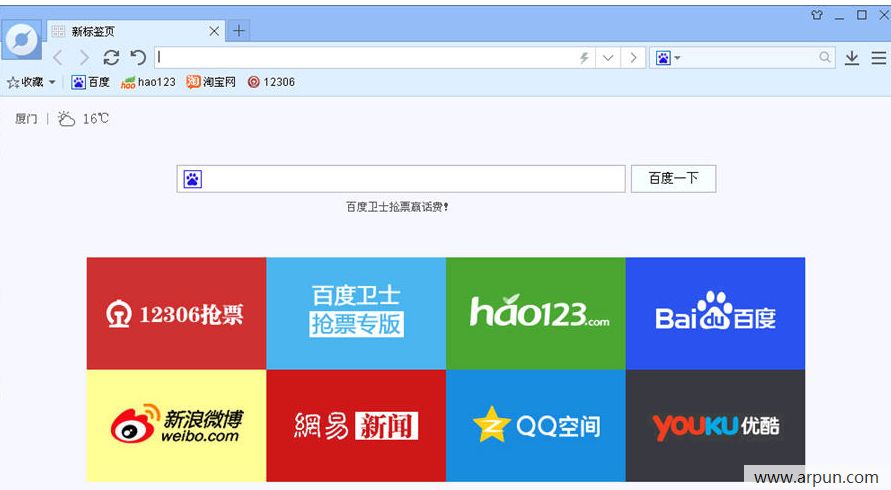This screenshot has height=490, width=891.
Task: Open the skin/theme shirt icon
Action: tap(817, 15)
